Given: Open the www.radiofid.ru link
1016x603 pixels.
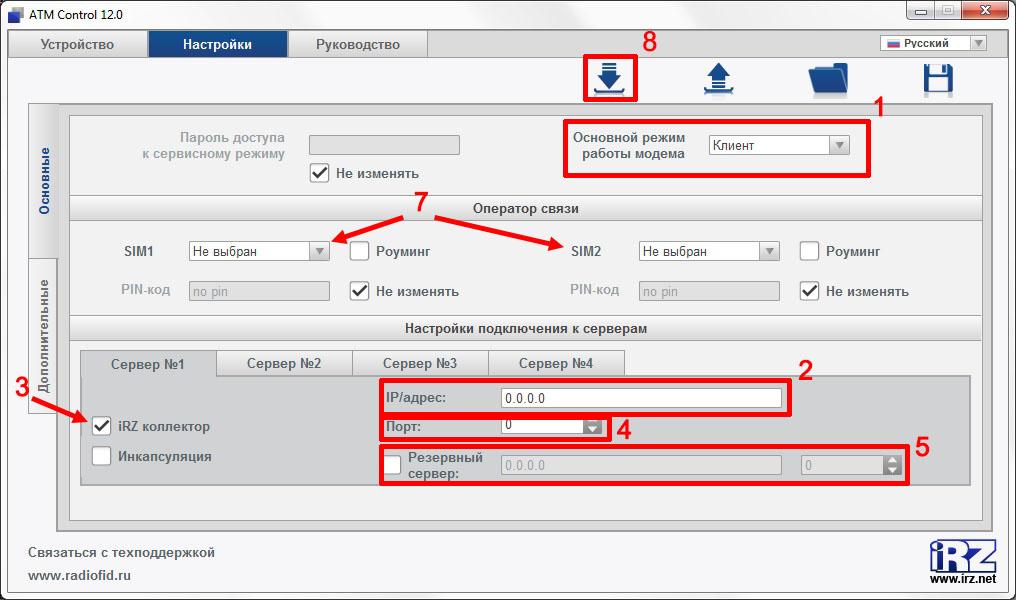Looking at the screenshot, I should [x=79, y=575].
